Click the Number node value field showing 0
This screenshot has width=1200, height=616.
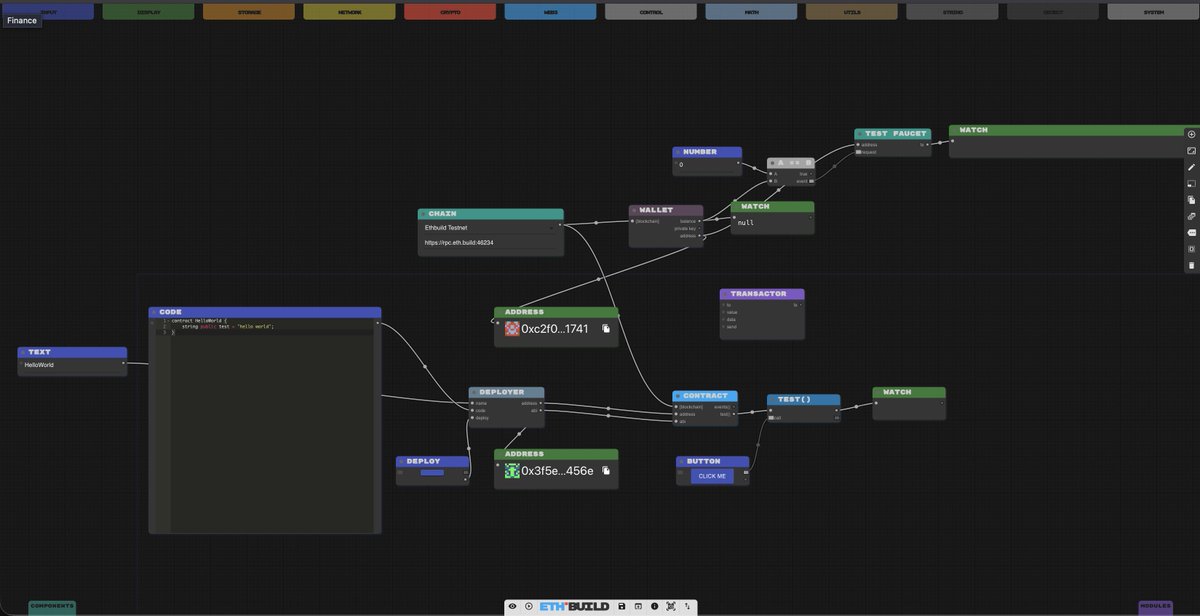[705, 164]
